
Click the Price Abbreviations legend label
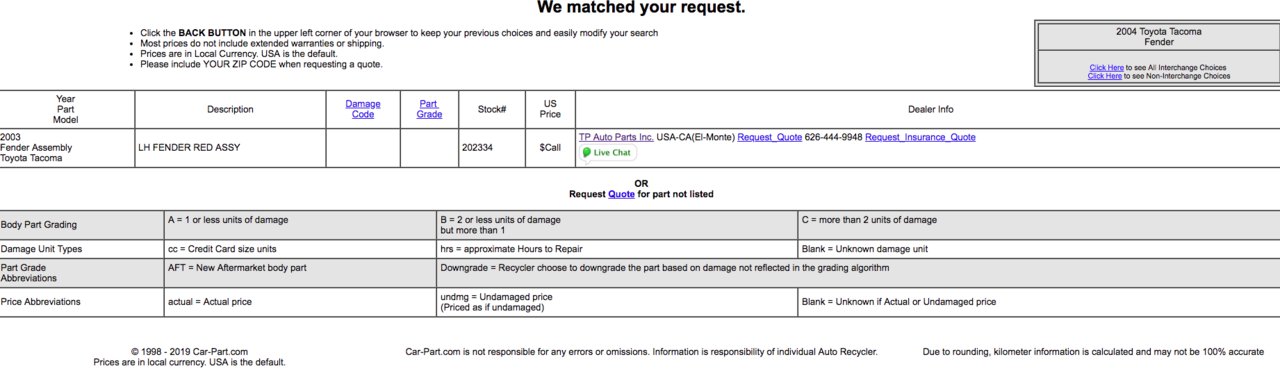[x=41, y=301]
